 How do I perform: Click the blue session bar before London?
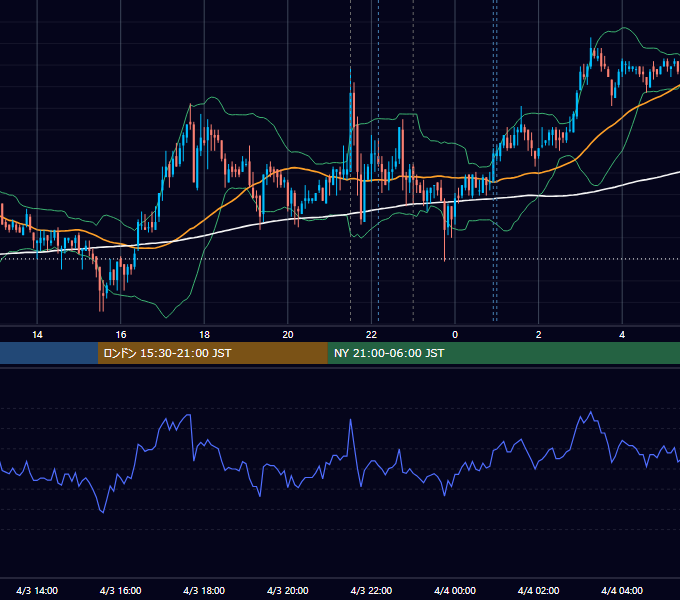tap(49, 353)
